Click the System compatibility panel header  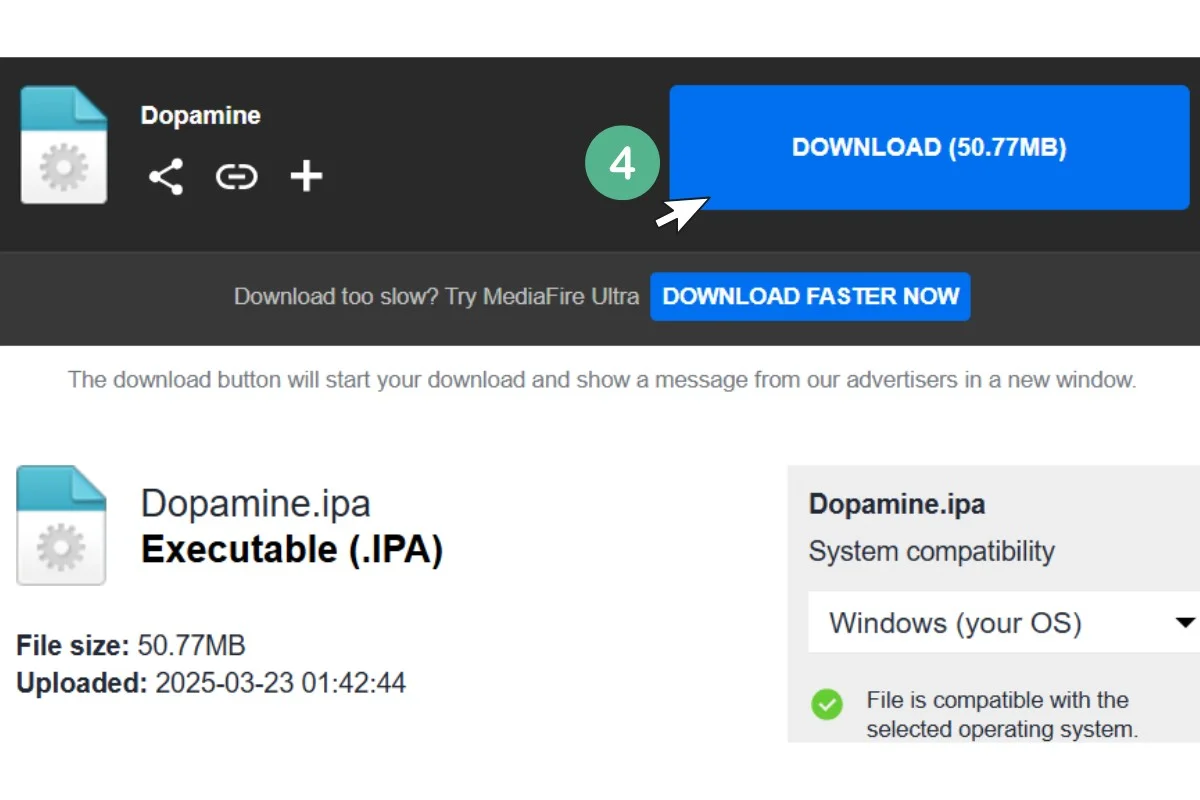pos(931,550)
